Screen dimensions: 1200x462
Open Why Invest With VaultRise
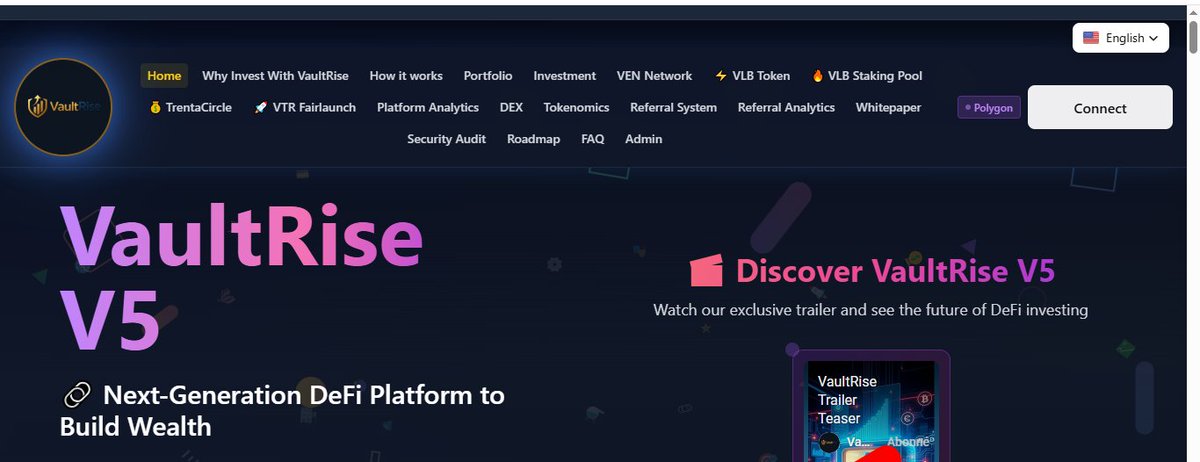(275, 76)
